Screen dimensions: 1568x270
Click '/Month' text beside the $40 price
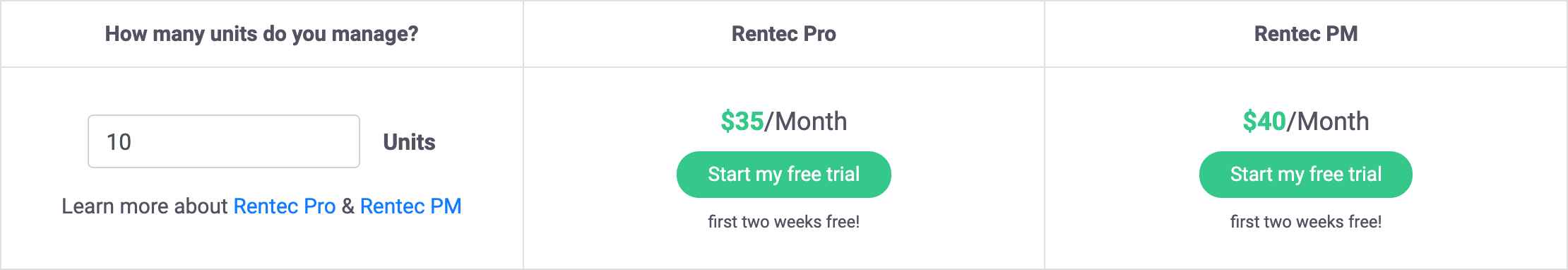tap(1328, 122)
